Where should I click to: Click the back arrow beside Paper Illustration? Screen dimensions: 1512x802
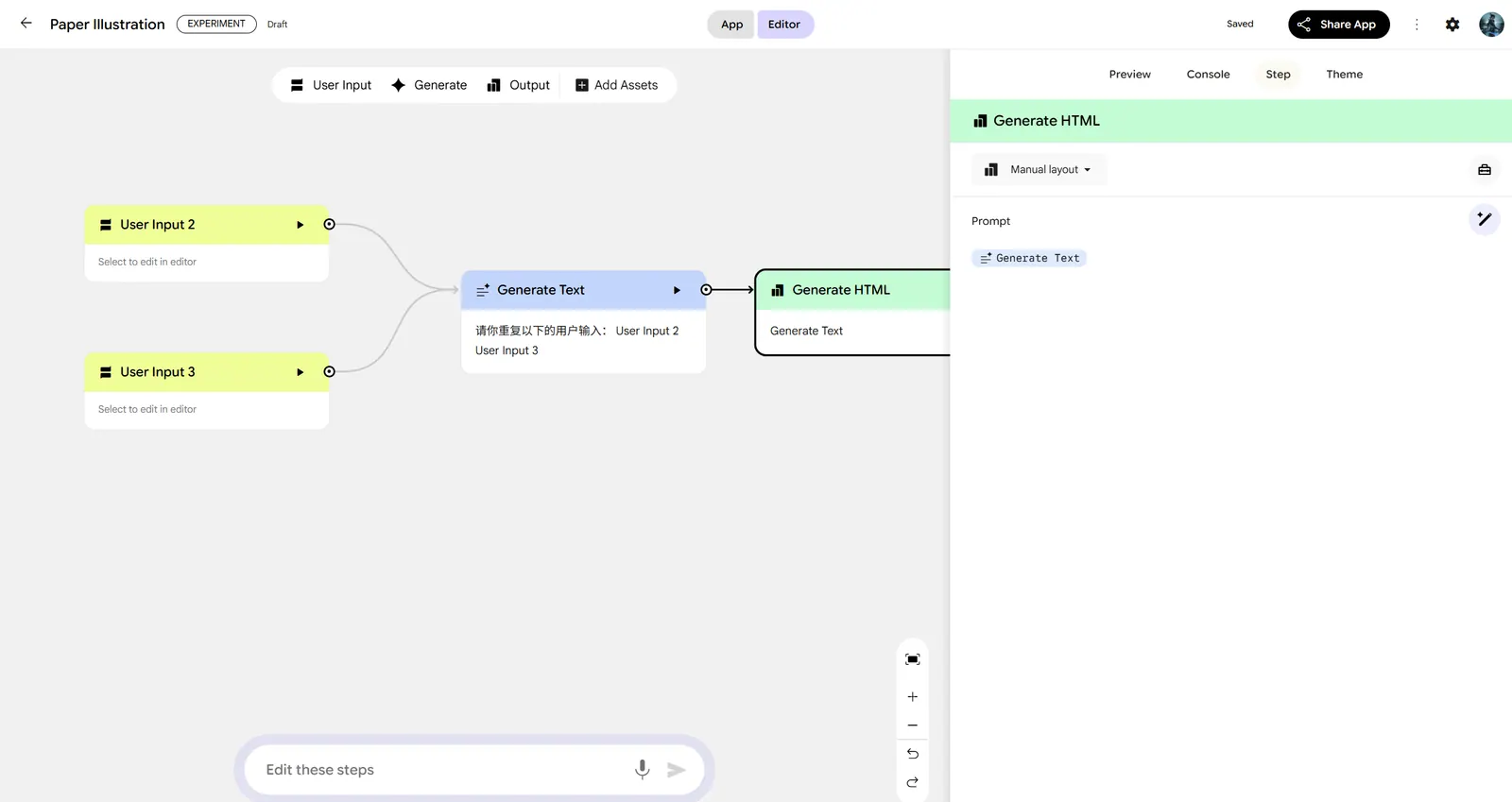(26, 24)
